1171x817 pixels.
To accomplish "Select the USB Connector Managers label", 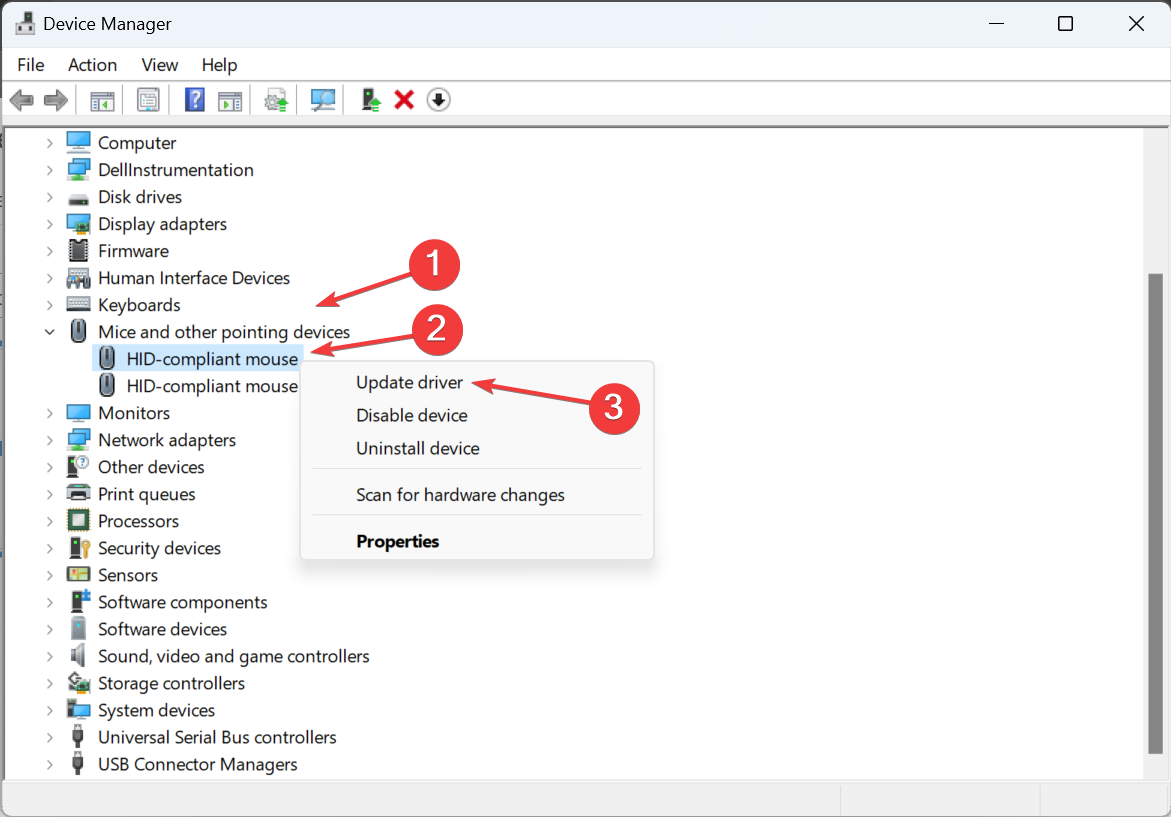I will 197,764.
